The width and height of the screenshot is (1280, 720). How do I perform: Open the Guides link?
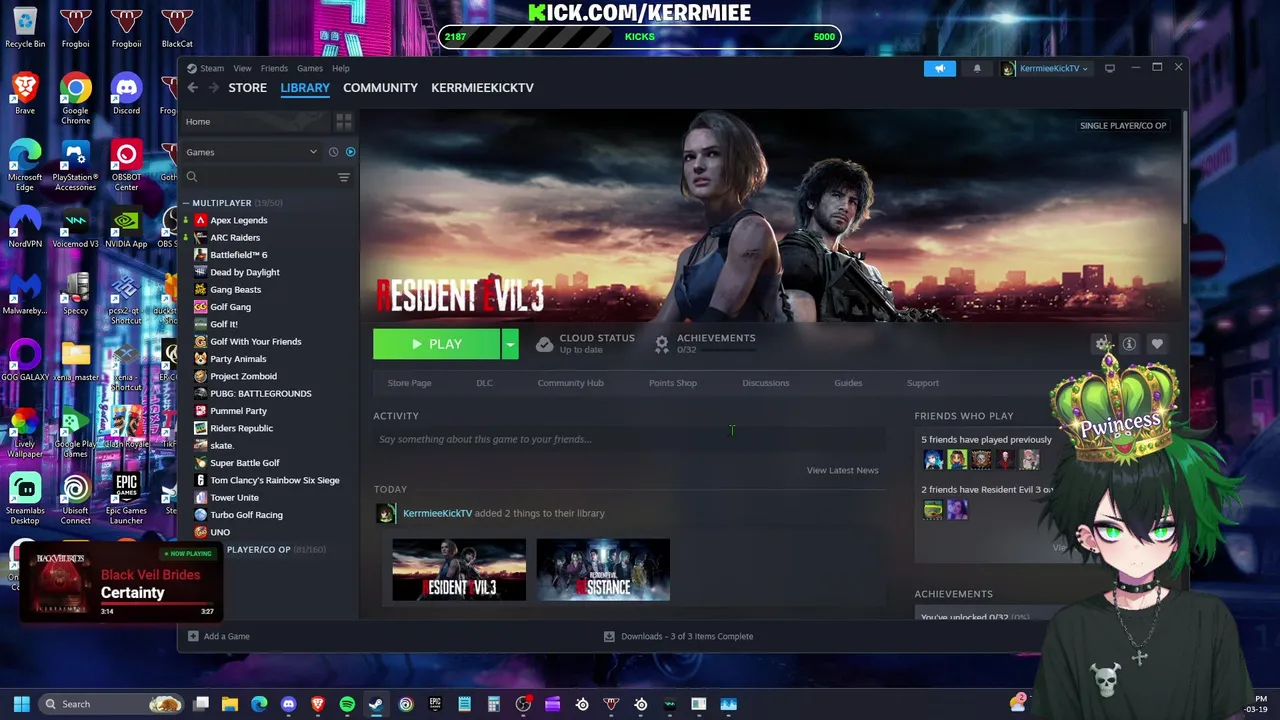pyautogui.click(x=848, y=383)
